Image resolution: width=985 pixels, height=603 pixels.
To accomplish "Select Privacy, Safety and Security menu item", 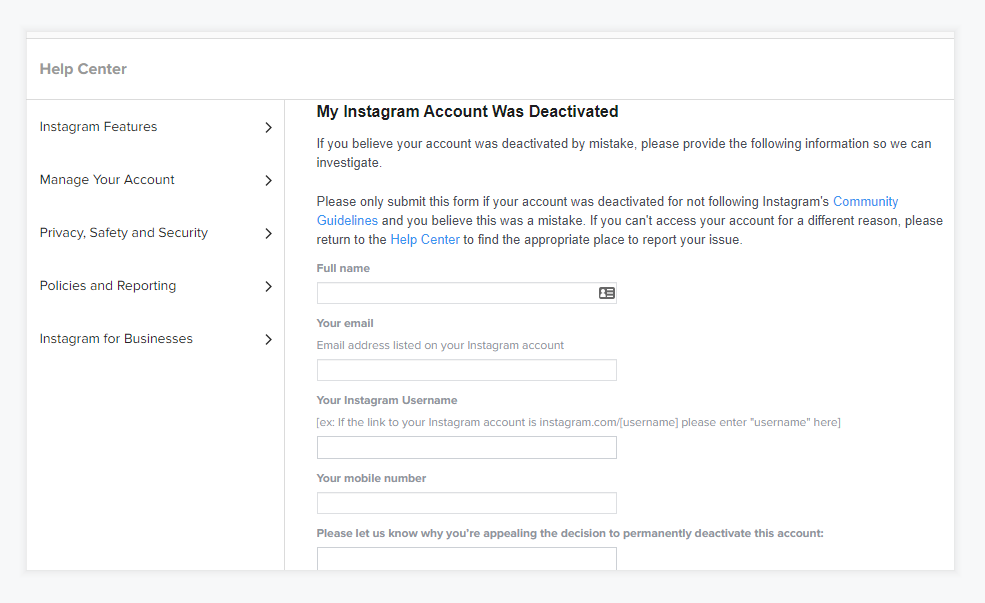I will (124, 233).
